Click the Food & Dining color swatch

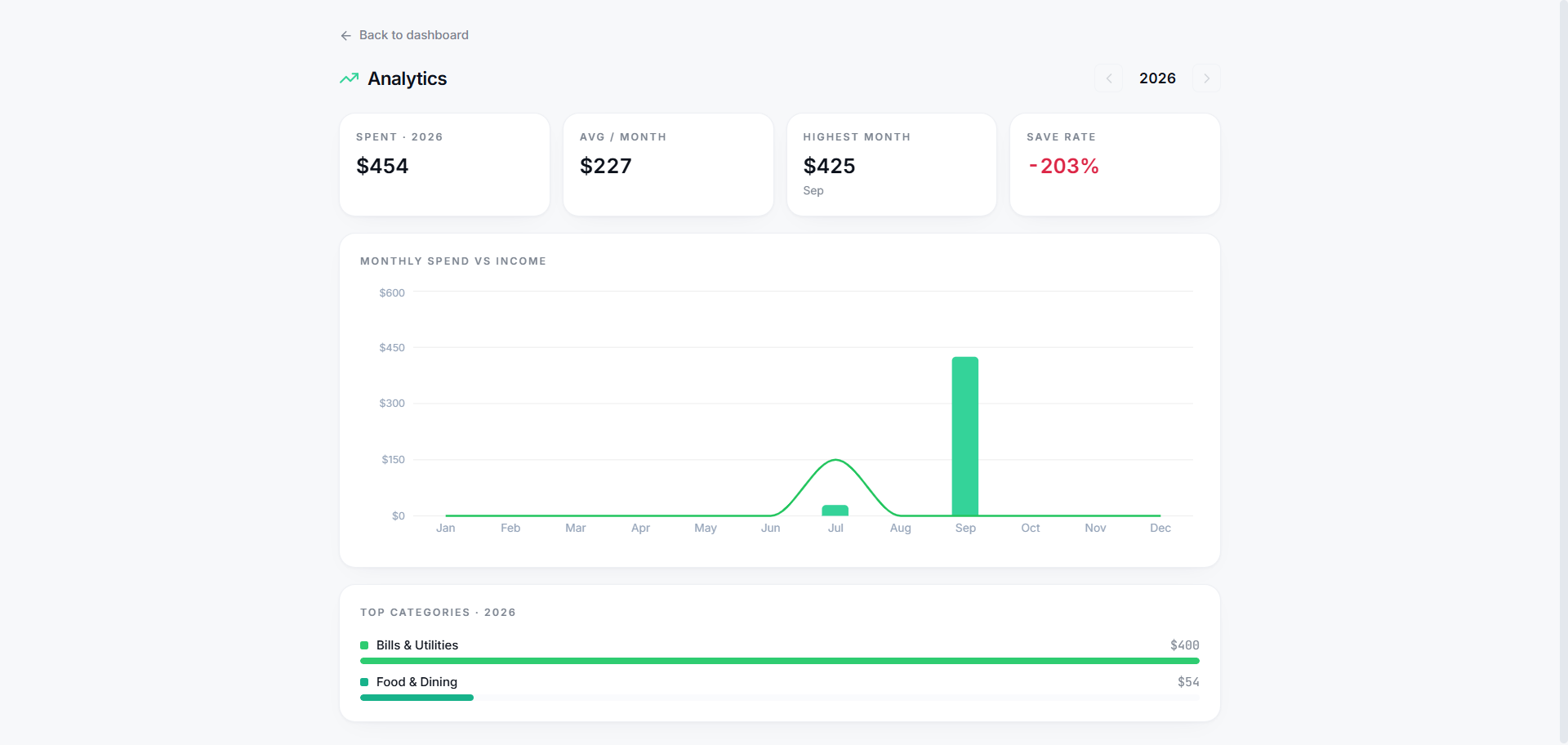pos(364,682)
